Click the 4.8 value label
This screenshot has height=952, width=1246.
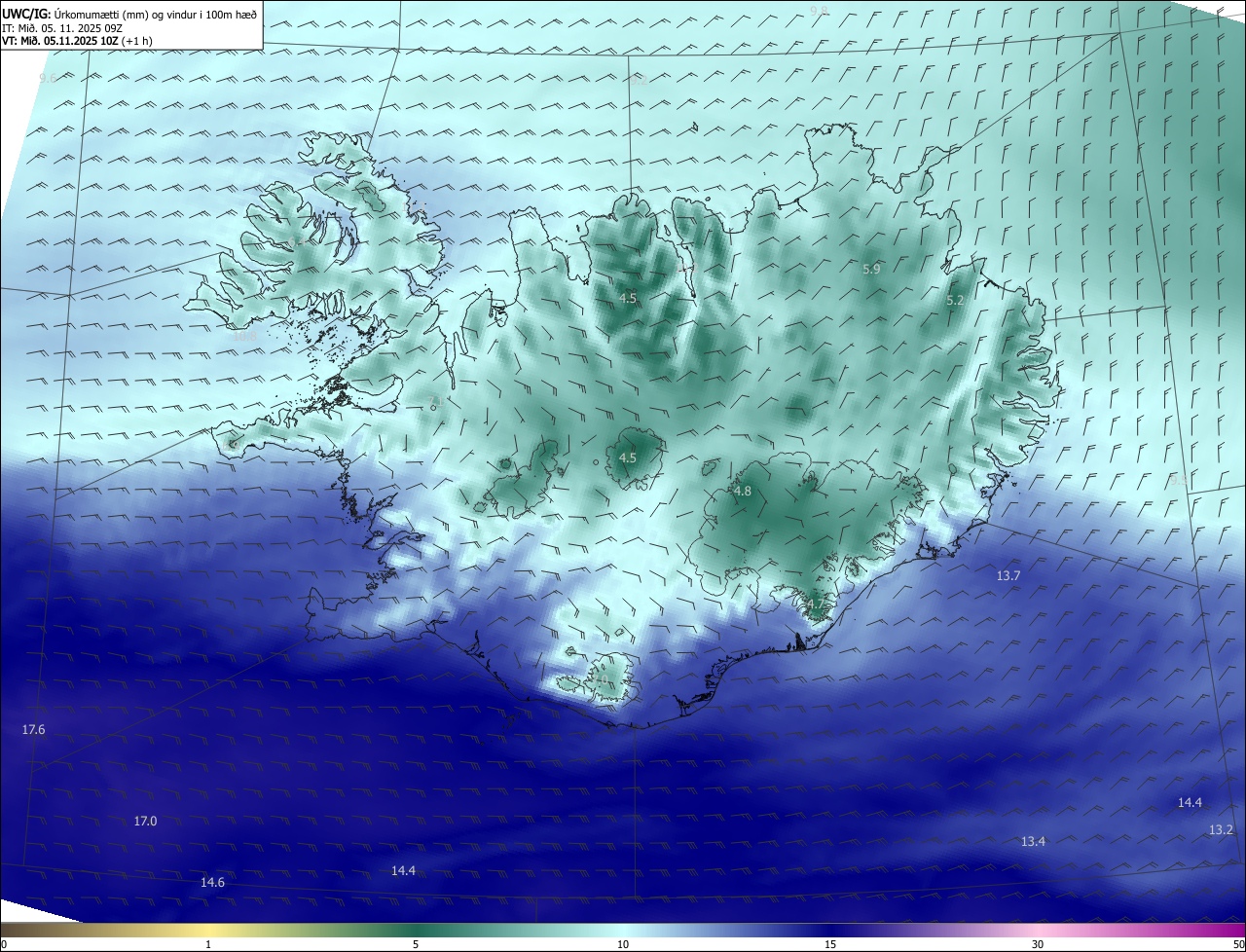click(743, 492)
